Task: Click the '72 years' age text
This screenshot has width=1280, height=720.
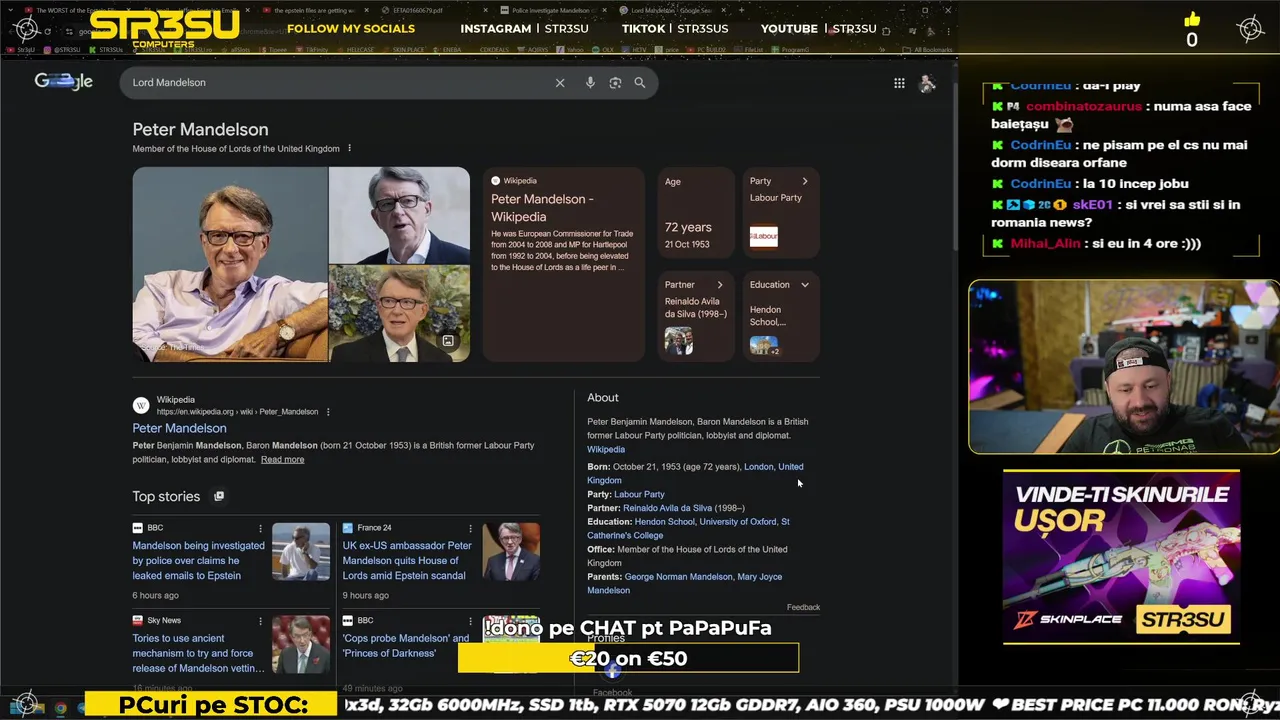Action: pos(688,228)
